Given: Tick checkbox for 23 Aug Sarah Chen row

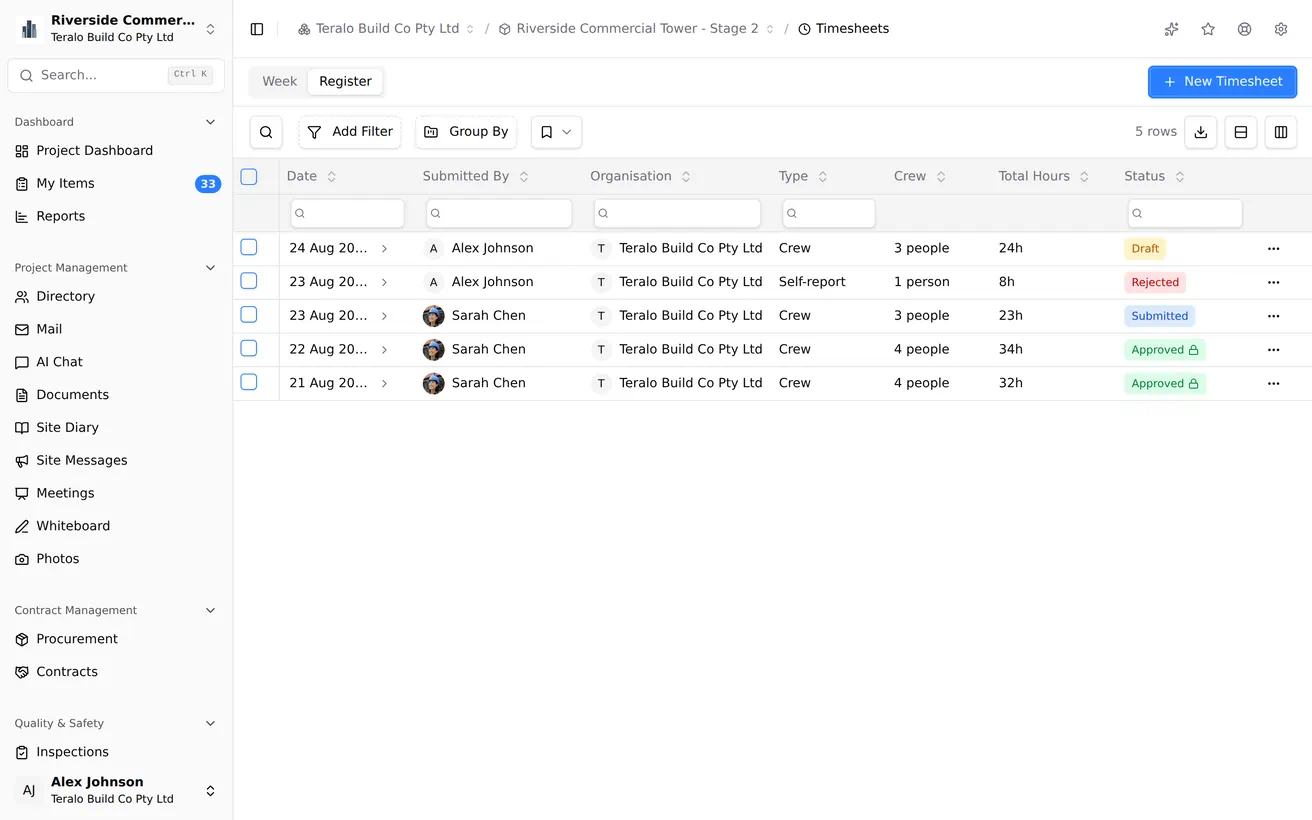Looking at the screenshot, I should click(249, 315).
